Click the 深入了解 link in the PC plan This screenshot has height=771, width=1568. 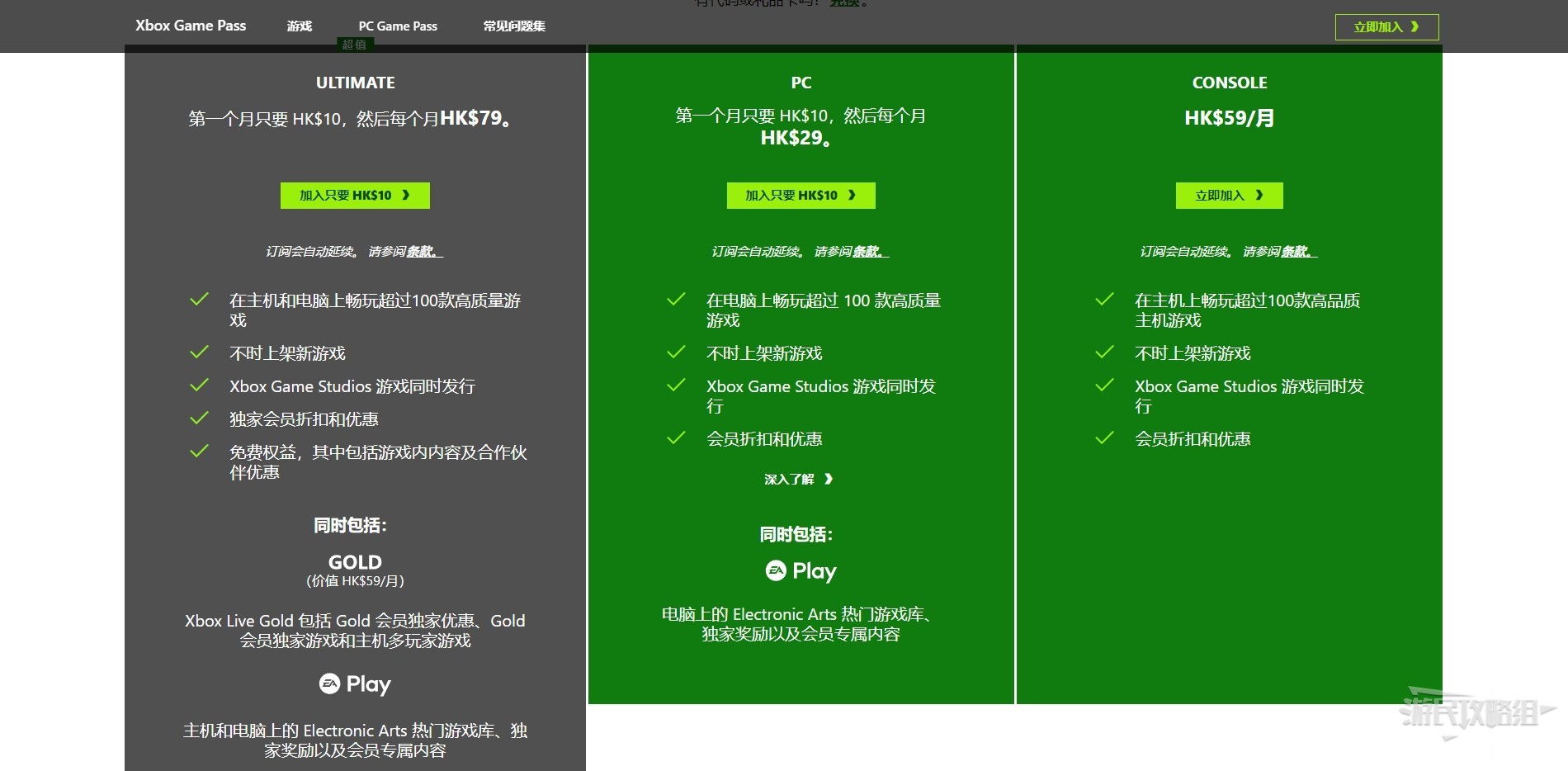[798, 480]
